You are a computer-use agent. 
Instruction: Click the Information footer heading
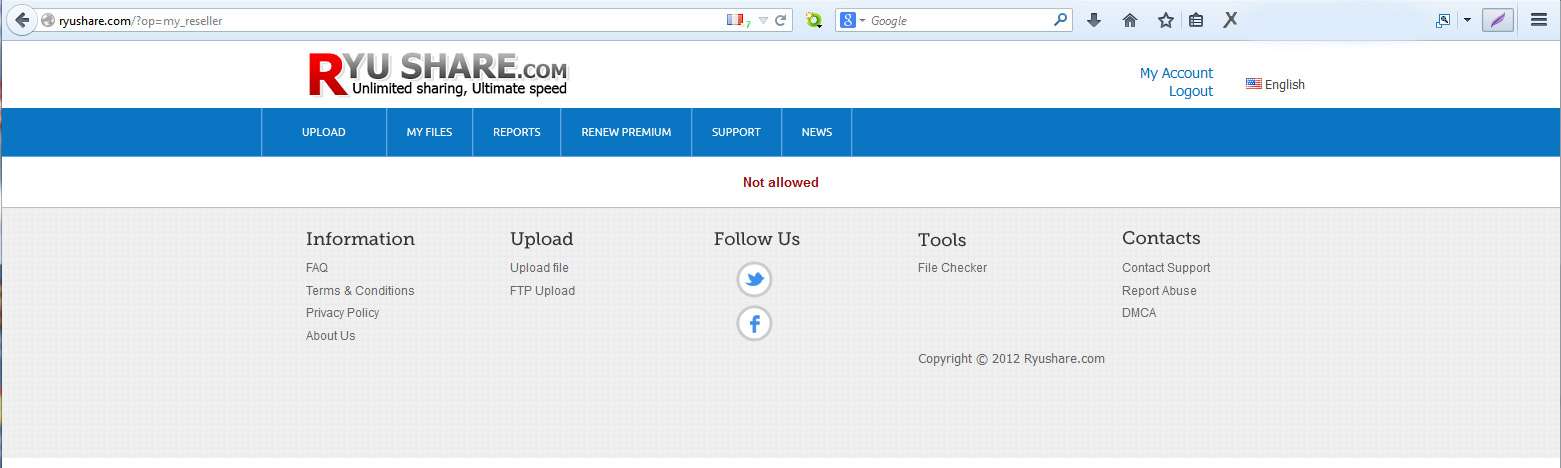click(360, 239)
